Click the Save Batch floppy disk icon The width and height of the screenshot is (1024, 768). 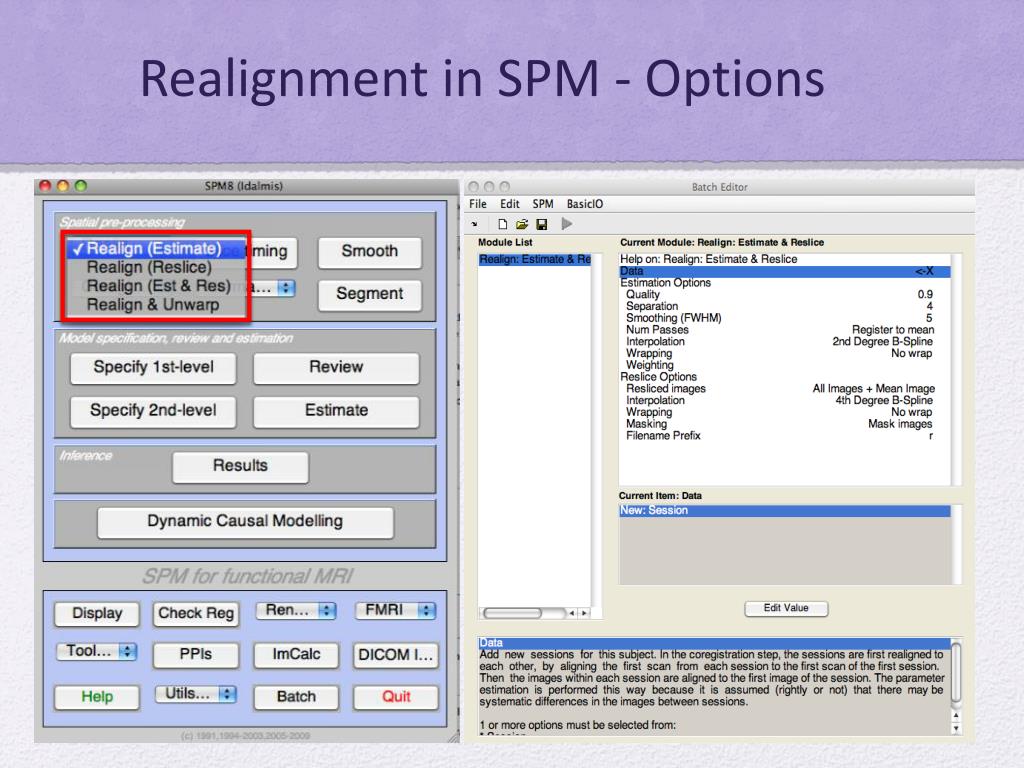541,224
